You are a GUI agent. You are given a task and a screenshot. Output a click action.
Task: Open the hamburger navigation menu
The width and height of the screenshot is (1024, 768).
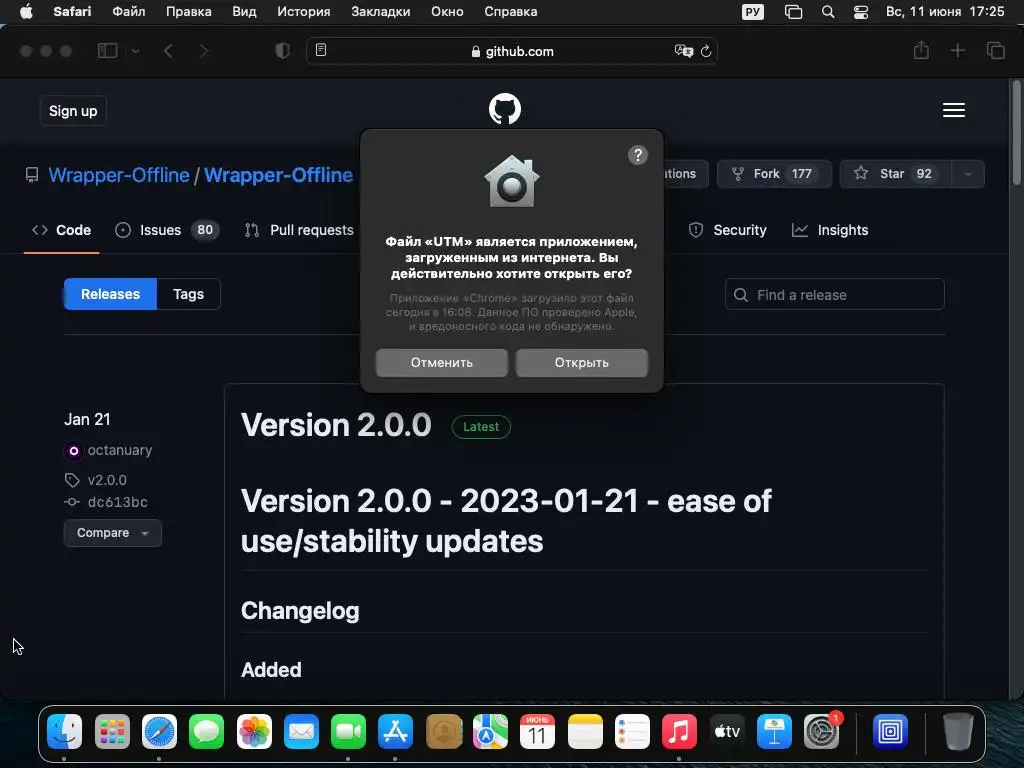pyautogui.click(x=954, y=110)
